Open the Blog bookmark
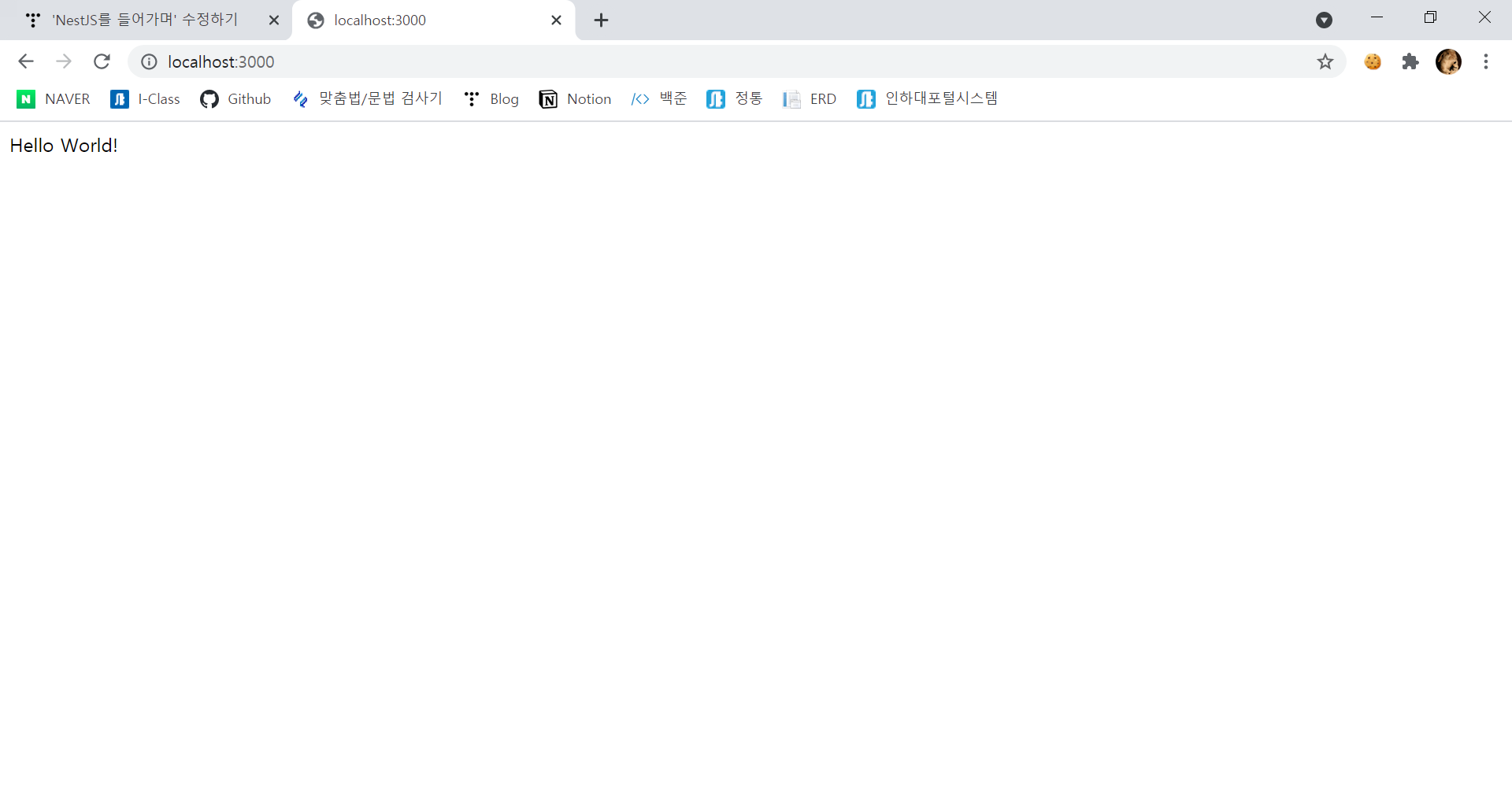The width and height of the screenshot is (1512, 803). coord(491,99)
